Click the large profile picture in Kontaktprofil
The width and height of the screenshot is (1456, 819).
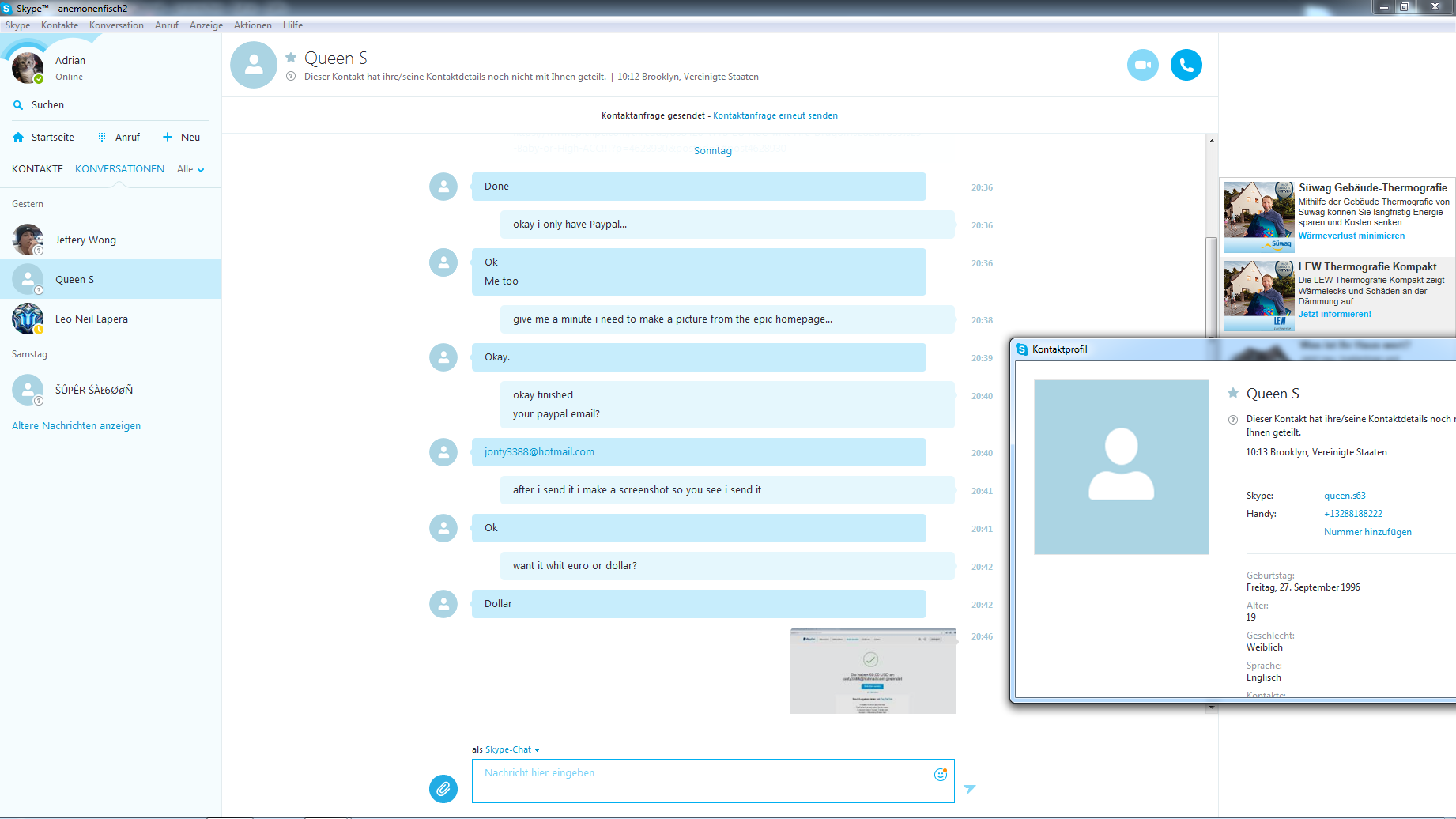1121,467
